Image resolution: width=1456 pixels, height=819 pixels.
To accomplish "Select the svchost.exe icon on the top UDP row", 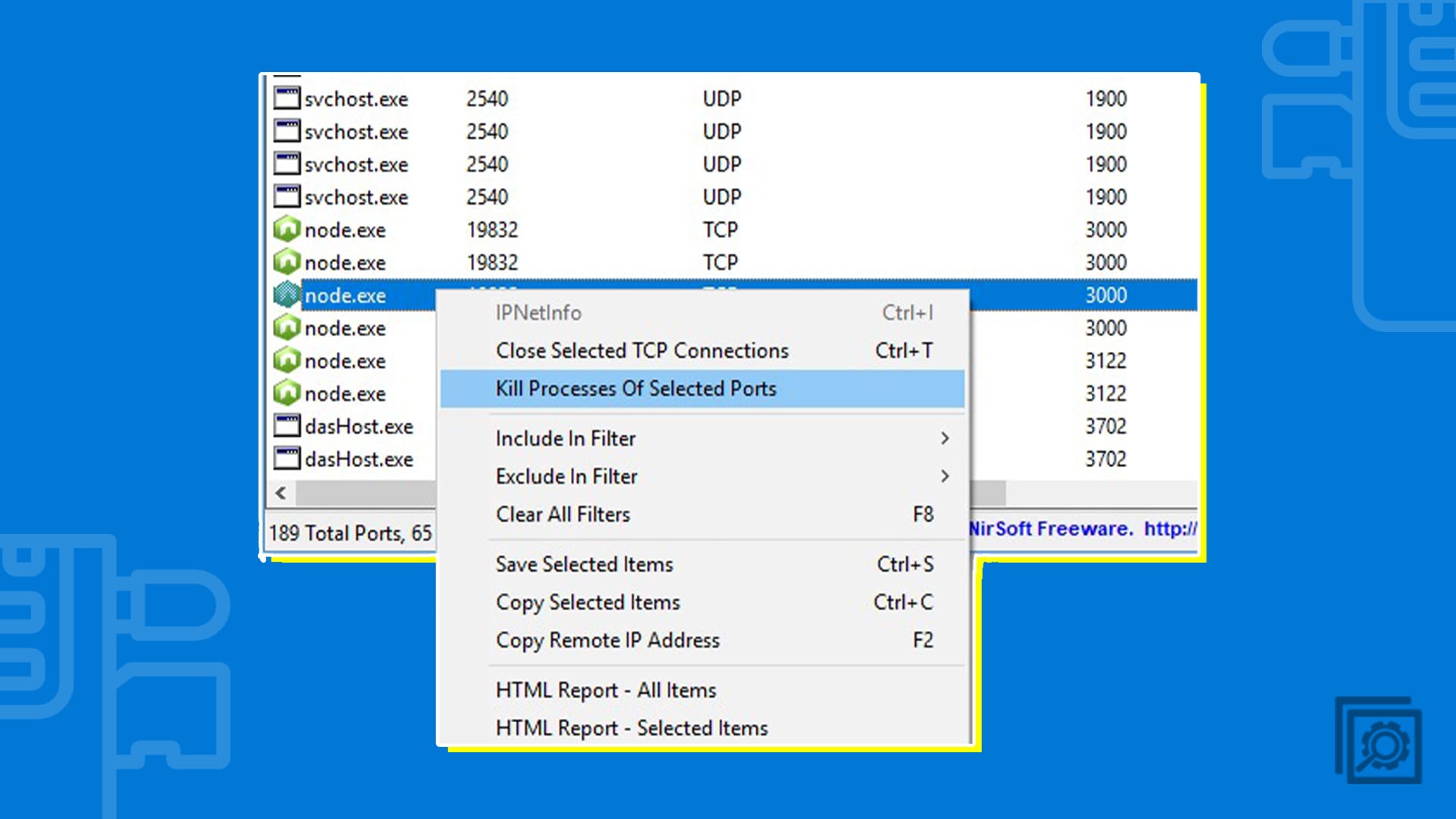I will pyautogui.click(x=287, y=99).
